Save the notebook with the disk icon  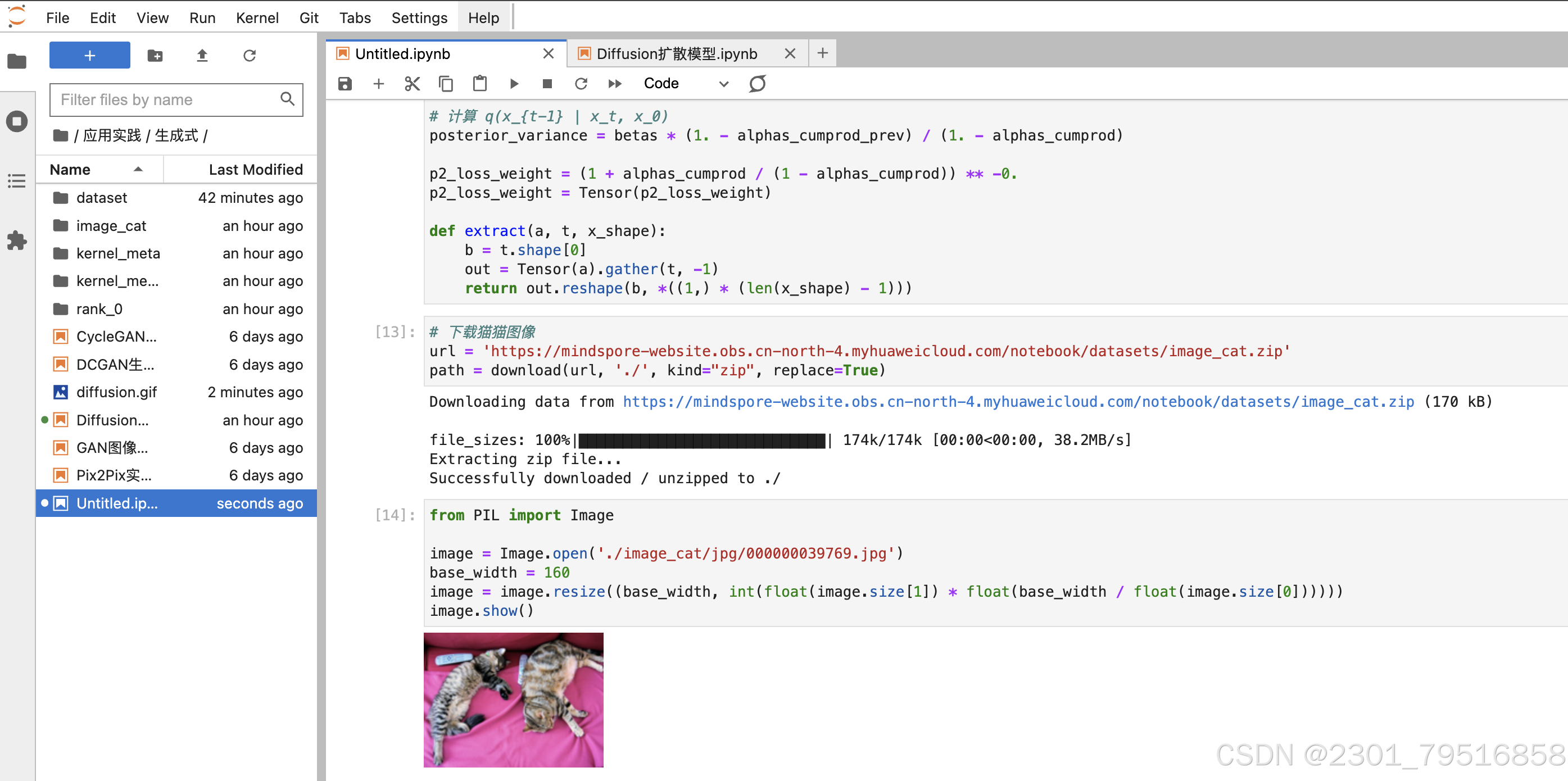tap(345, 83)
